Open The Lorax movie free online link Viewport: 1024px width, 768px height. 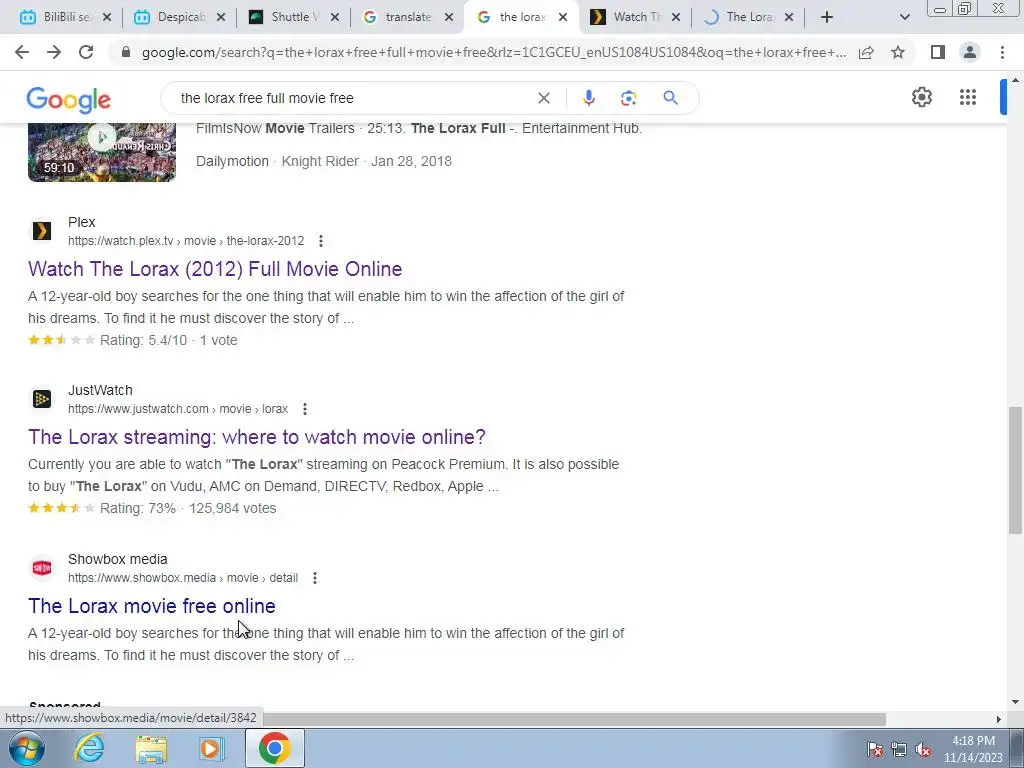(x=152, y=606)
